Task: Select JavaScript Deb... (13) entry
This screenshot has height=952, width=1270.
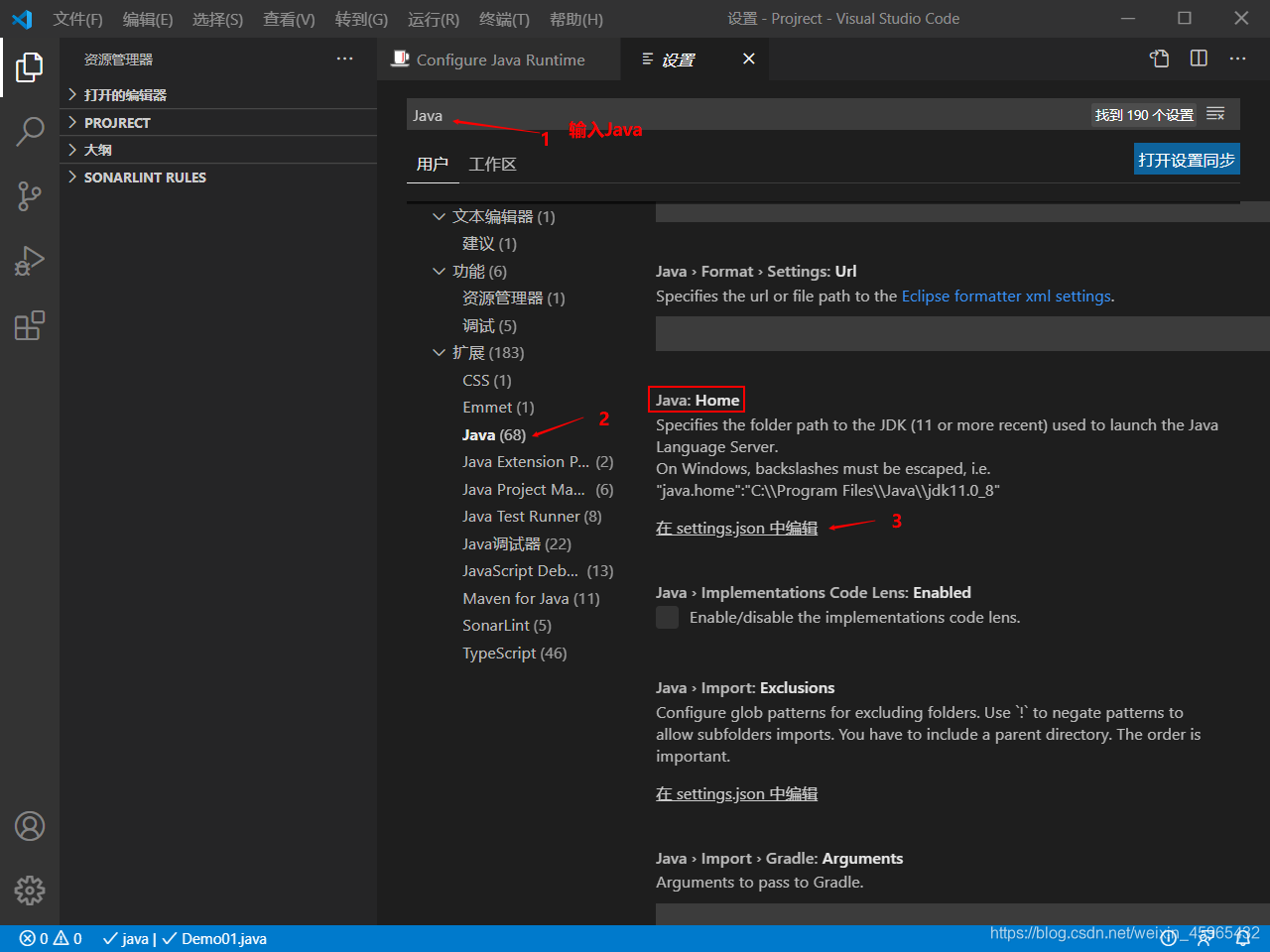Action: pyautogui.click(x=538, y=570)
